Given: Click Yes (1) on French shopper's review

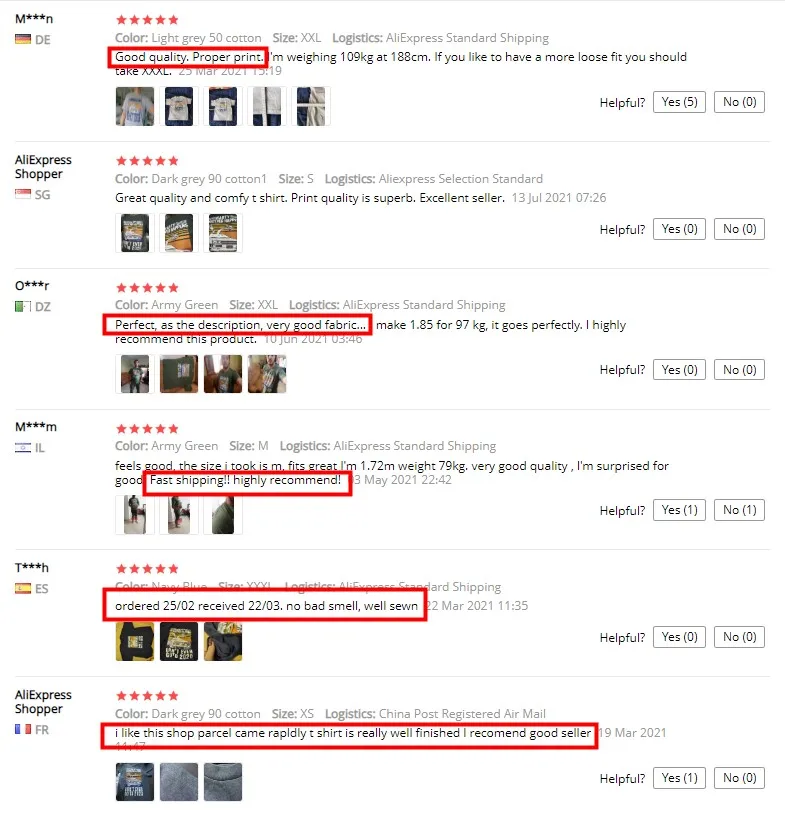Looking at the screenshot, I should (679, 778).
